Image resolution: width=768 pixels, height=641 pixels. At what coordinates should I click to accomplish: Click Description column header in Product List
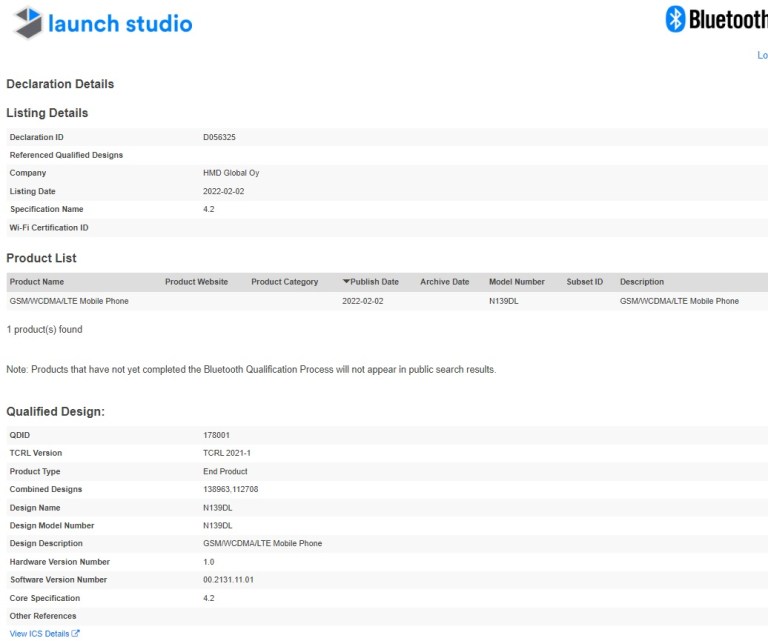pyautogui.click(x=641, y=282)
